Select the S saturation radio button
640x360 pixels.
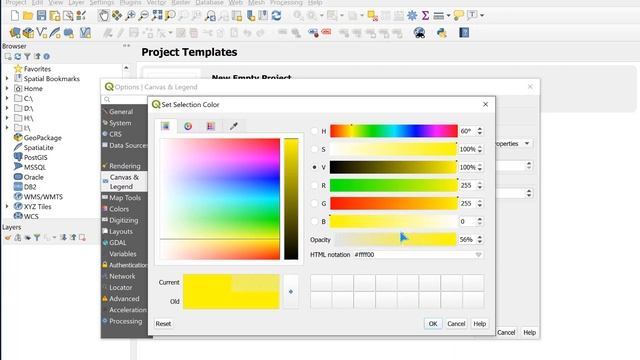pos(314,149)
